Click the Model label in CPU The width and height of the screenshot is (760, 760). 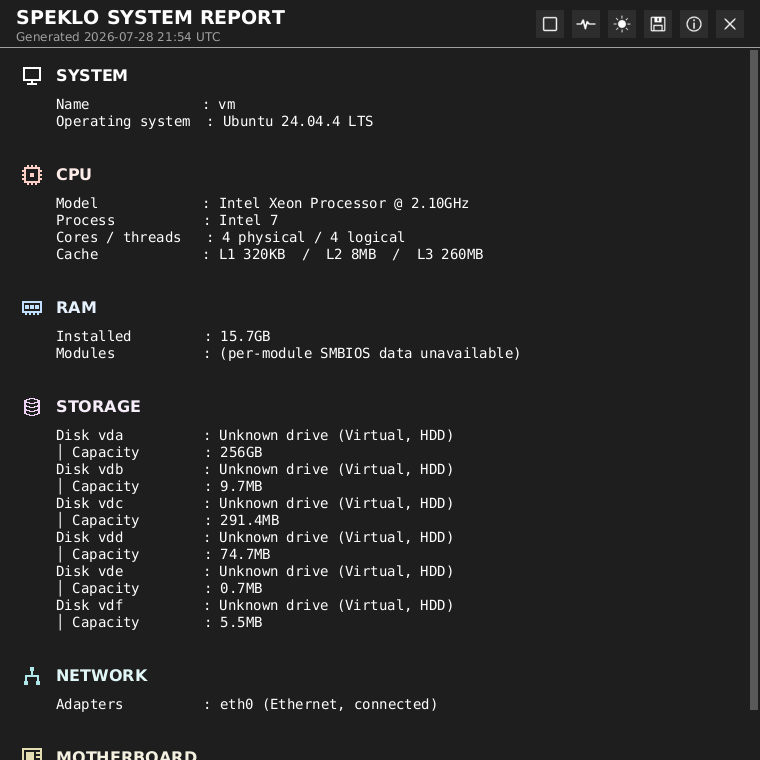tap(77, 203)
